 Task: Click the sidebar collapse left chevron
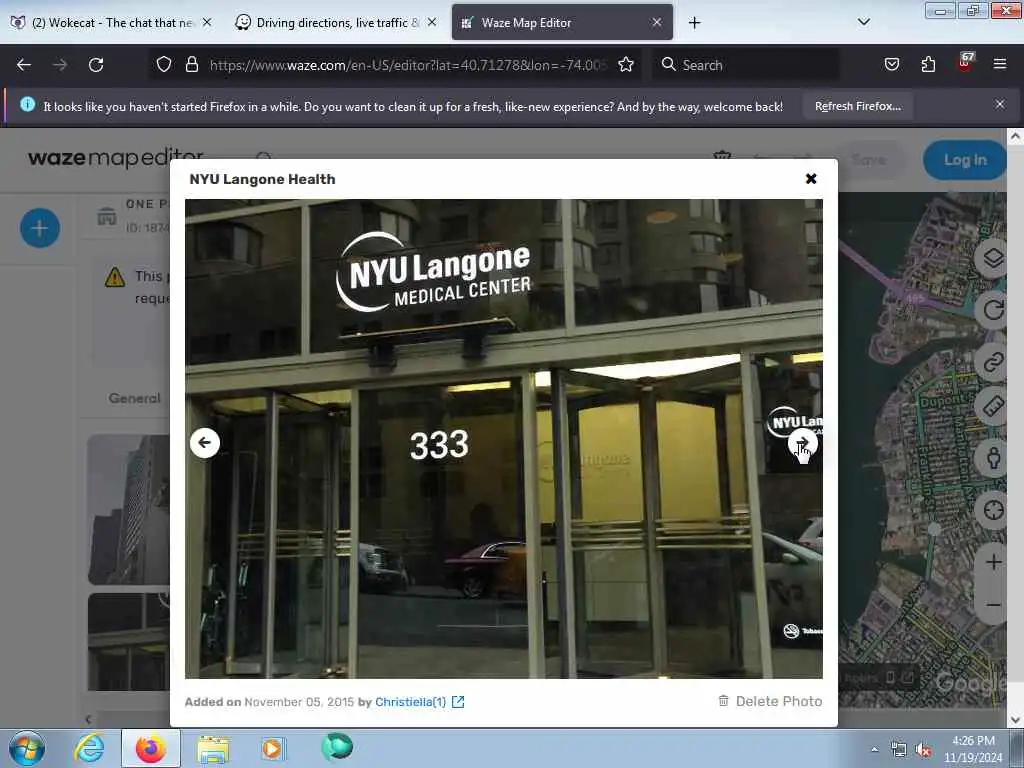click(x=88, y=719)
